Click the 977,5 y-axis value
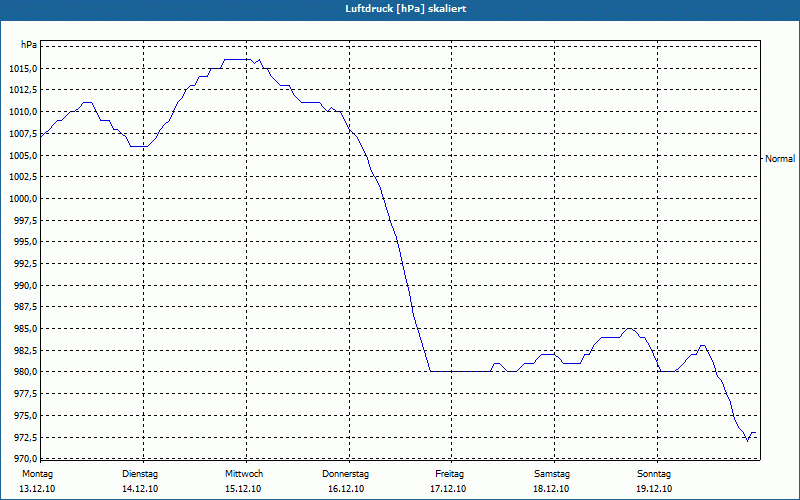The width and height of the screenshot is (800, 500). tap(26, 393)
